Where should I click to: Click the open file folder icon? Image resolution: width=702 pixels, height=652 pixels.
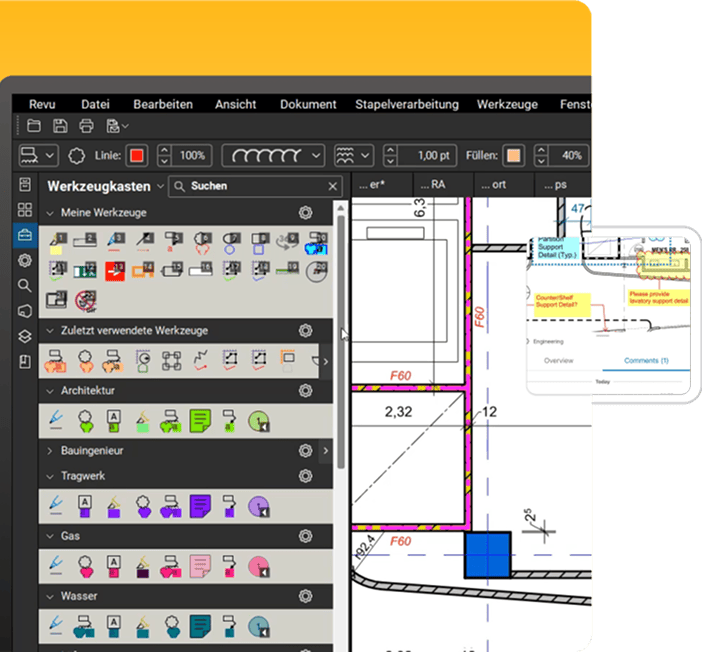pyautogui.click(x=34, y=126)
